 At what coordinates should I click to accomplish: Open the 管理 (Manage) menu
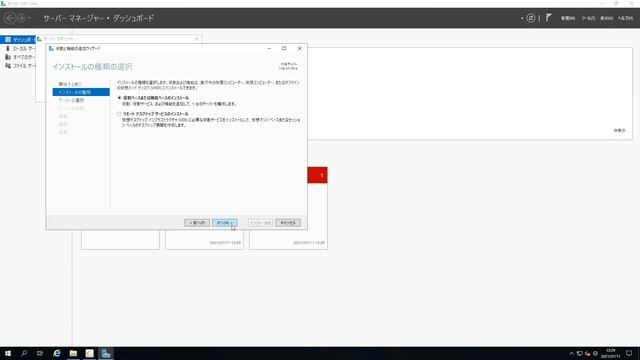pyautogui.click(x=567, y=18)
